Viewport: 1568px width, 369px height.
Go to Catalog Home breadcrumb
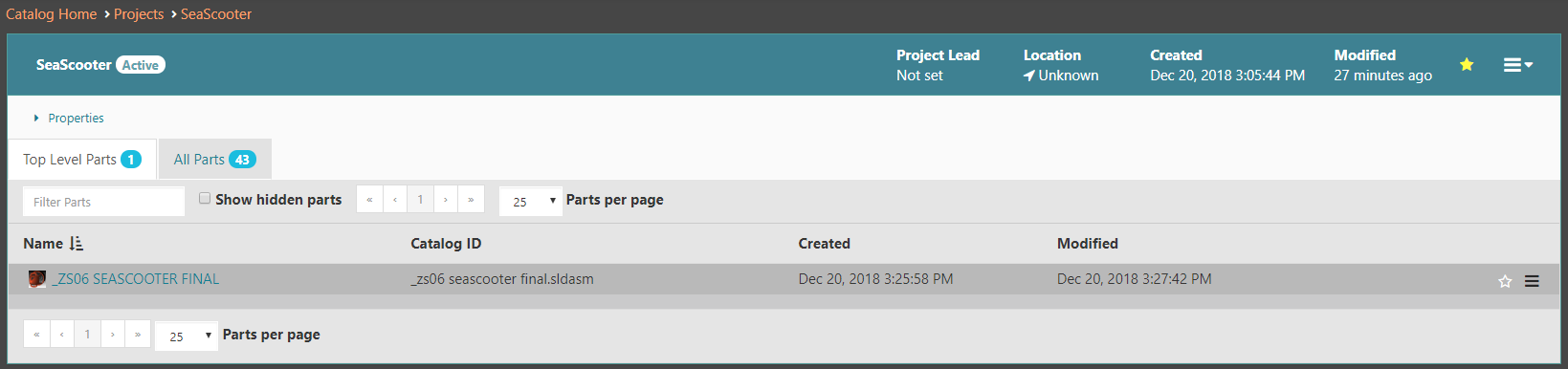pyautogui.click(x=51, y=14)
